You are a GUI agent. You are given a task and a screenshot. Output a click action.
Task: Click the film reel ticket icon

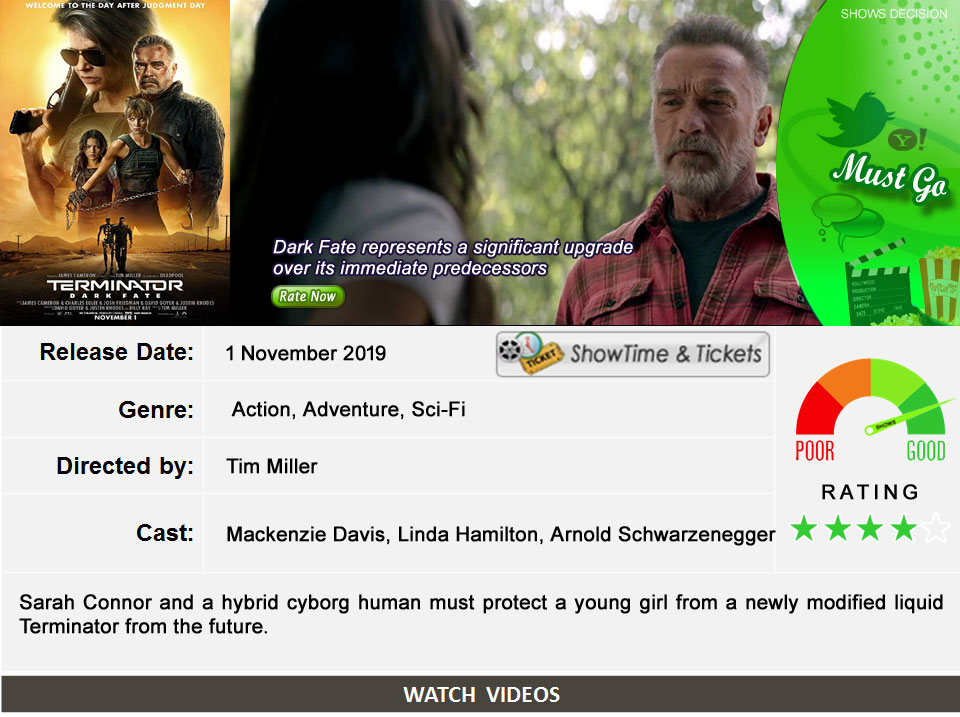pyautogui.click(x=530, y=353)
